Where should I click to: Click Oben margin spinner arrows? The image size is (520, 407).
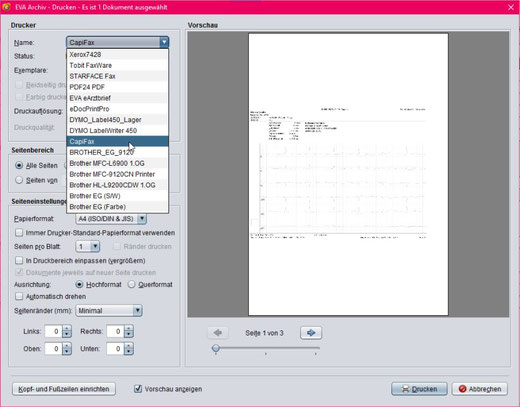click(x=67, y=349)
